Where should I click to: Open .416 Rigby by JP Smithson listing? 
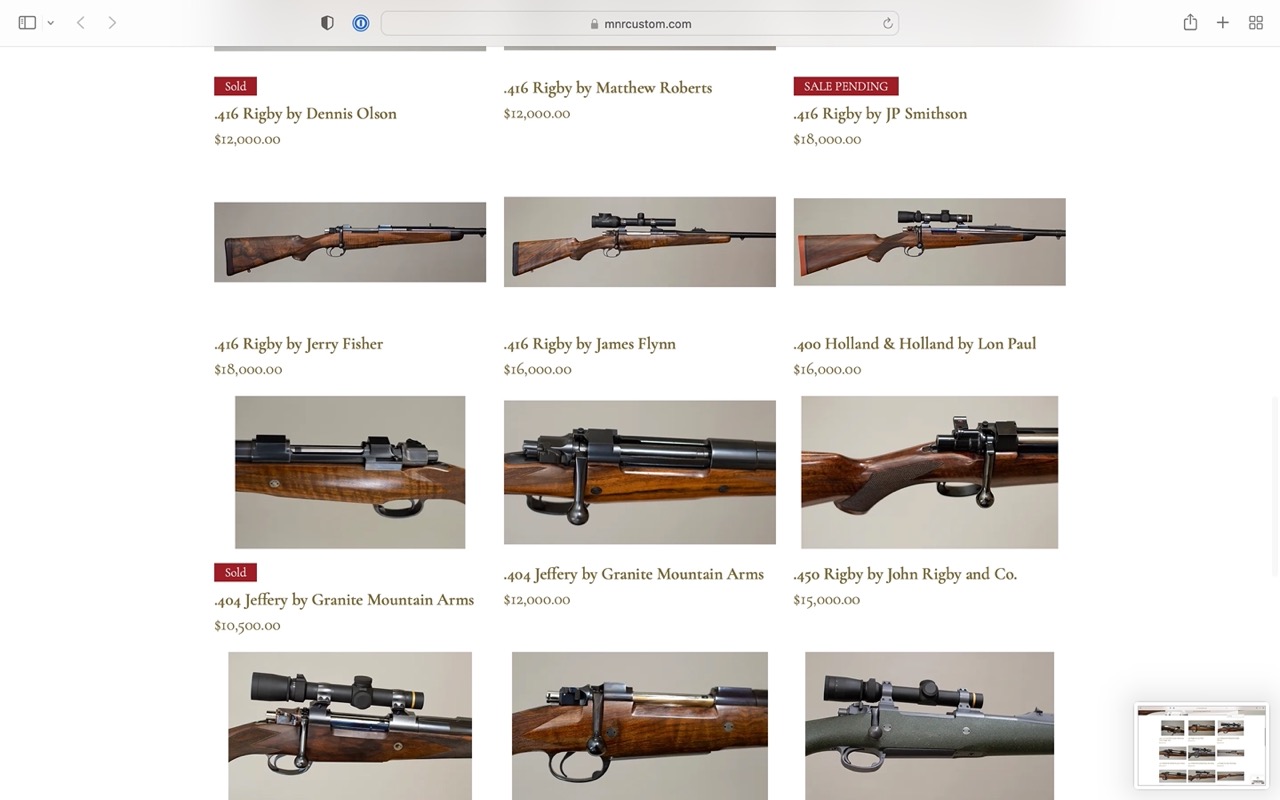pyautogui.click(x=880, y=114)
